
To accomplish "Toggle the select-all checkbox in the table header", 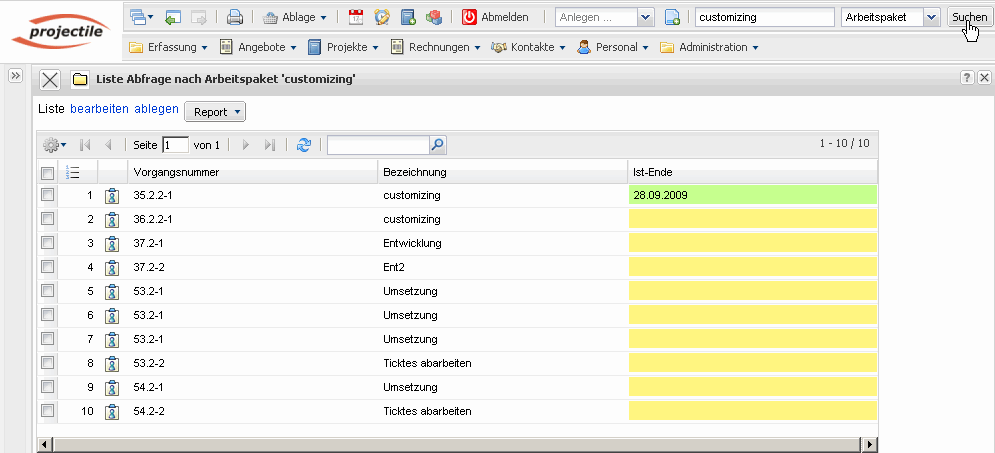I will pos(47,173).
